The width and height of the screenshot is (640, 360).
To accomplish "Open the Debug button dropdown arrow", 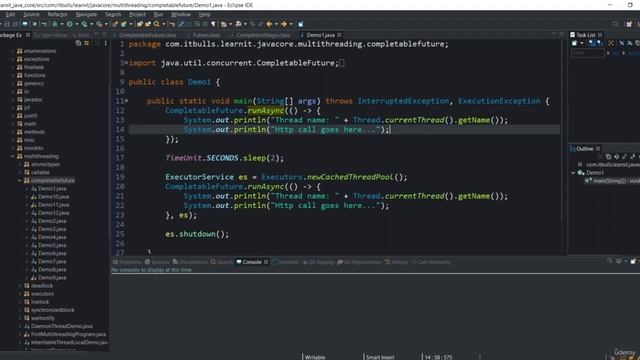I will coord(62,24).
